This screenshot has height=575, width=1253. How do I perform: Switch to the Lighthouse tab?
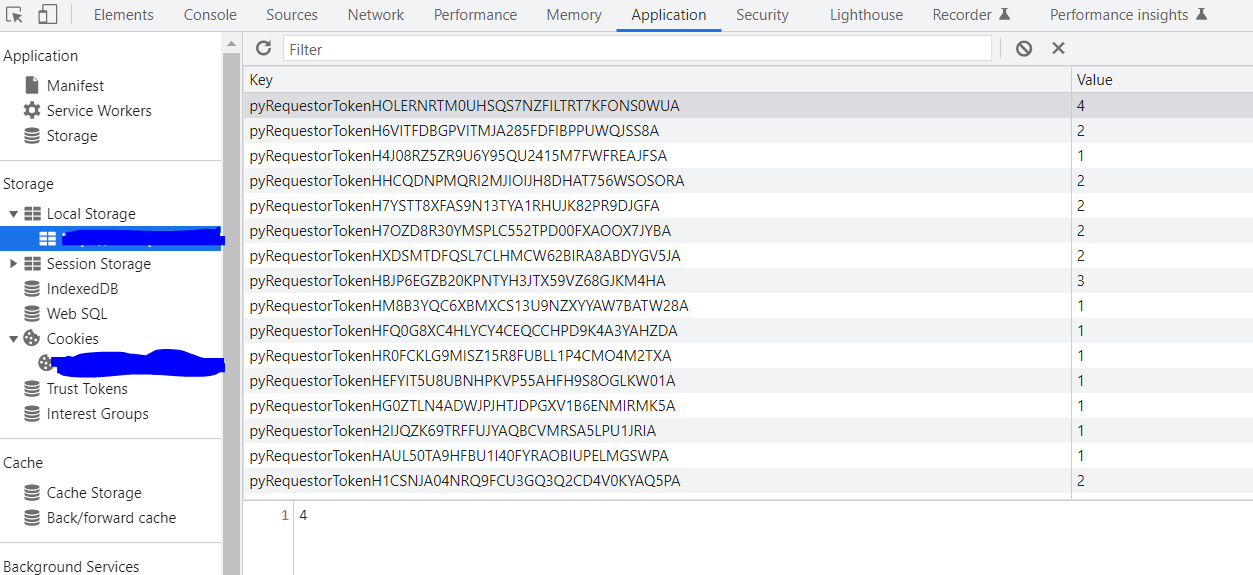click(x=866, y=15)
